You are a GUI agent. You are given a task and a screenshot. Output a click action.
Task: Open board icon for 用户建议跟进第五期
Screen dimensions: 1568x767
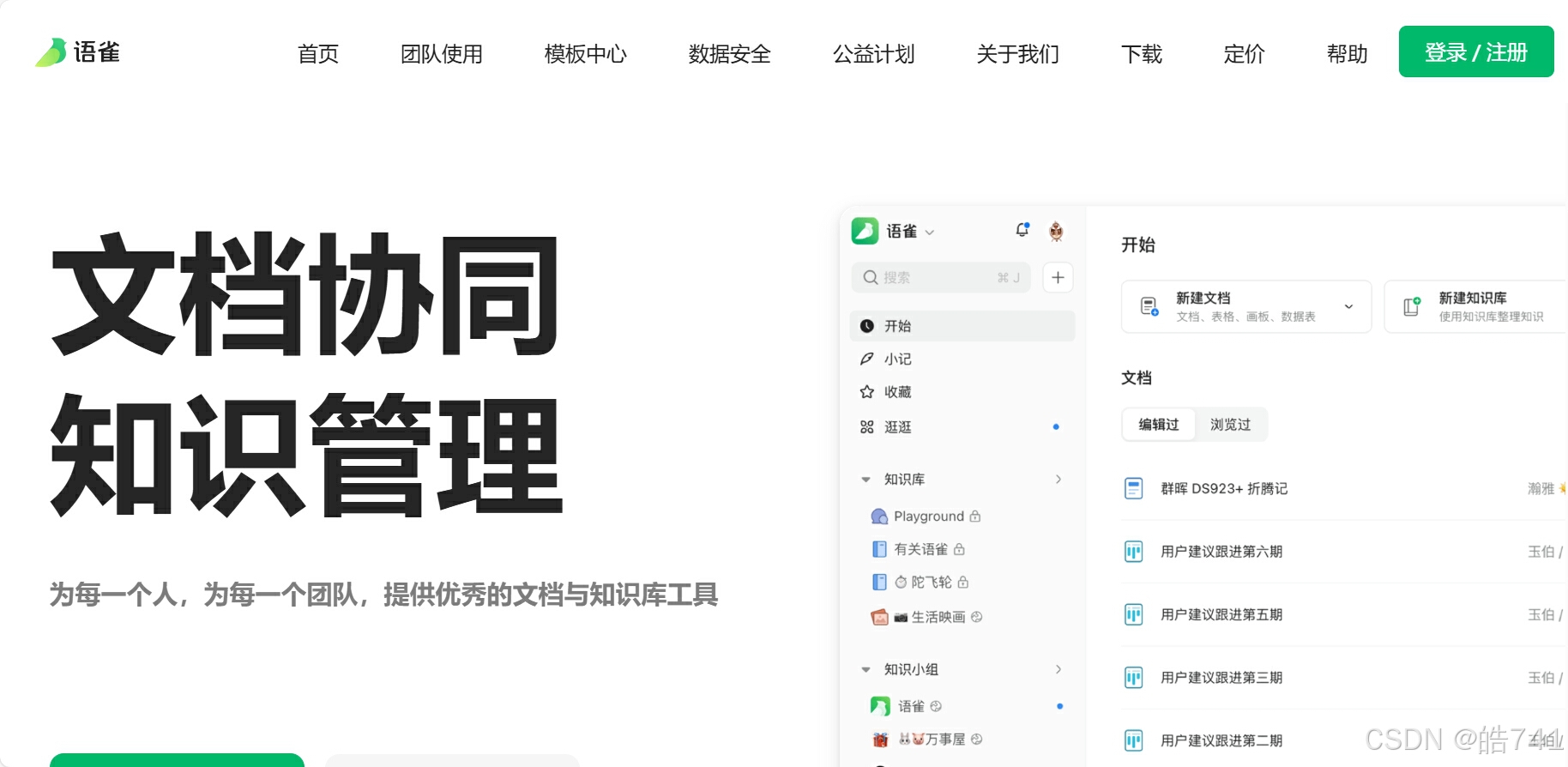(1134, 614)
